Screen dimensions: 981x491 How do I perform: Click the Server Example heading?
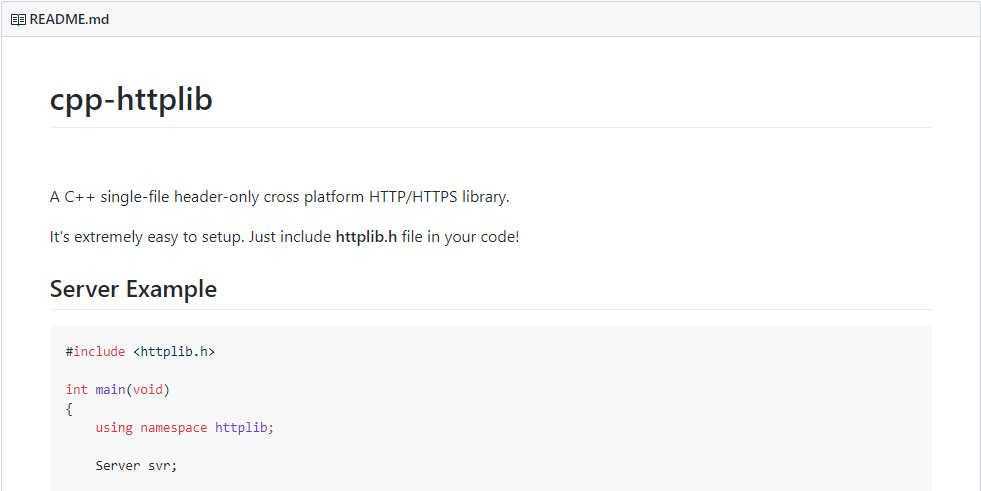coord(133,289)
